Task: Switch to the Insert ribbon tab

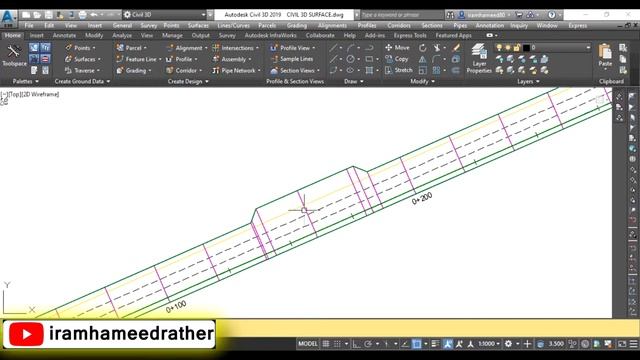Action: coord(36,36)
